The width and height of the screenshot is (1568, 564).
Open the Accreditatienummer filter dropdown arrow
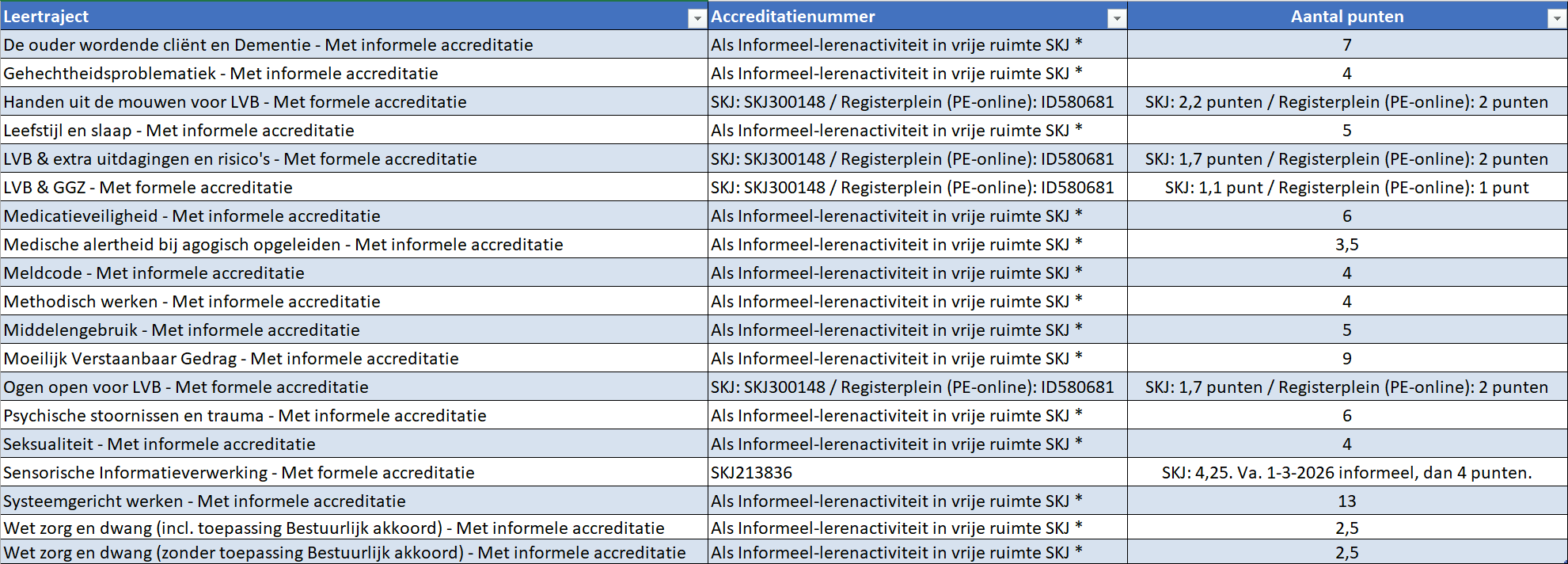tap(1116, 18)
